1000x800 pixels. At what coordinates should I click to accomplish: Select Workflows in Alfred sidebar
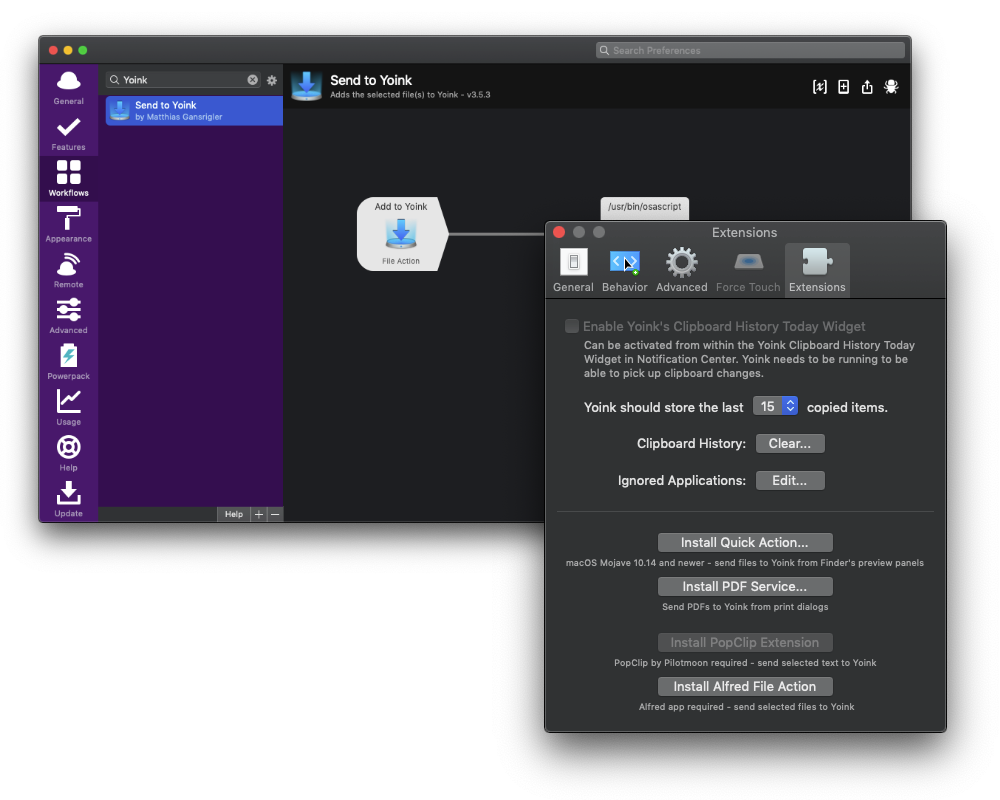[x=68, y=178]
